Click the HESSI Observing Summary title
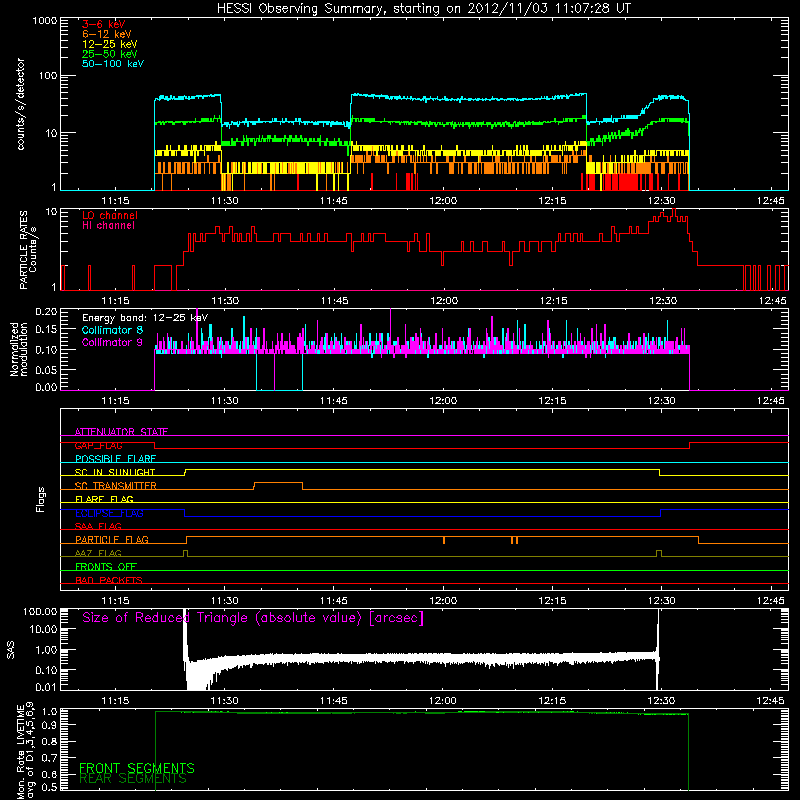The width and height of the screenshot is (800, 800). [x=424, y=8]
